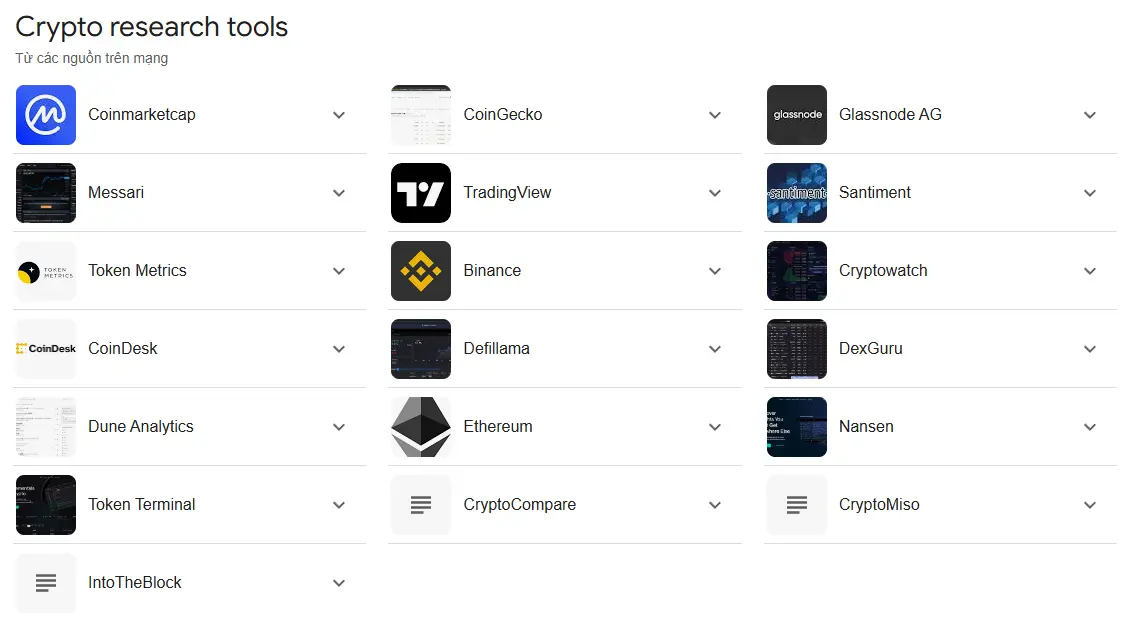
Task: Click the Santiment logo icon
Action: tap(797, 193)
